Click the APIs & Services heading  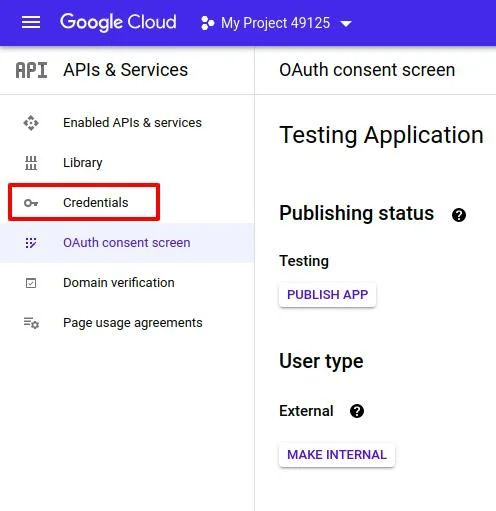[x=126, y=70]
